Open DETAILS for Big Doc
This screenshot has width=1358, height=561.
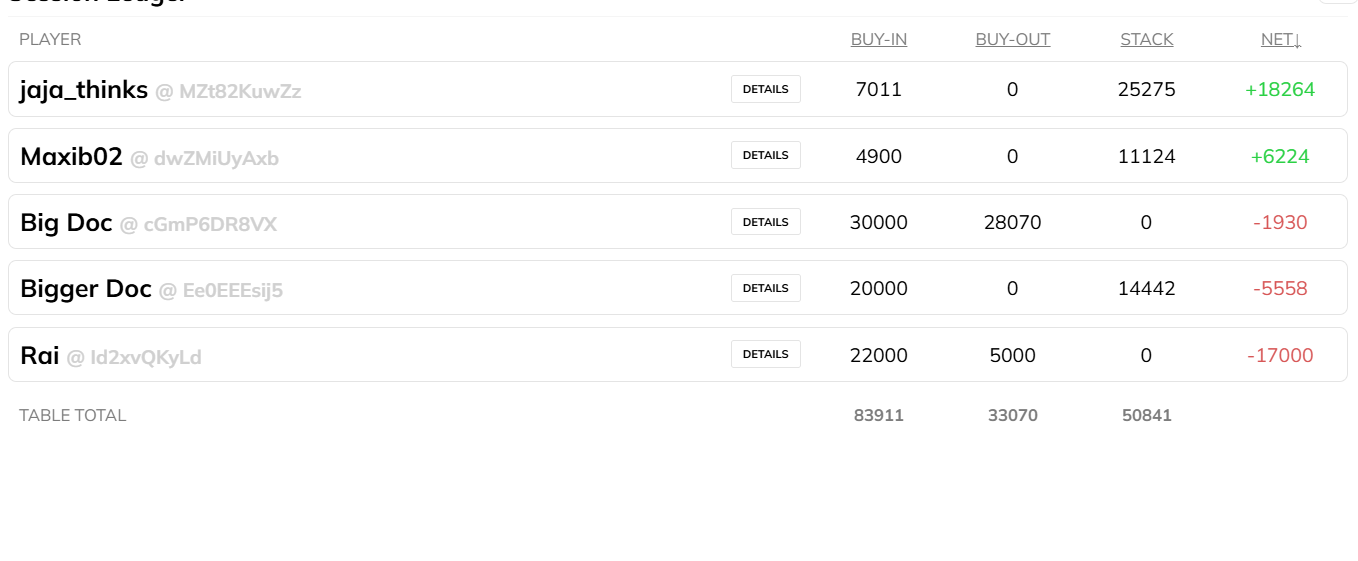tap(766, 222)
